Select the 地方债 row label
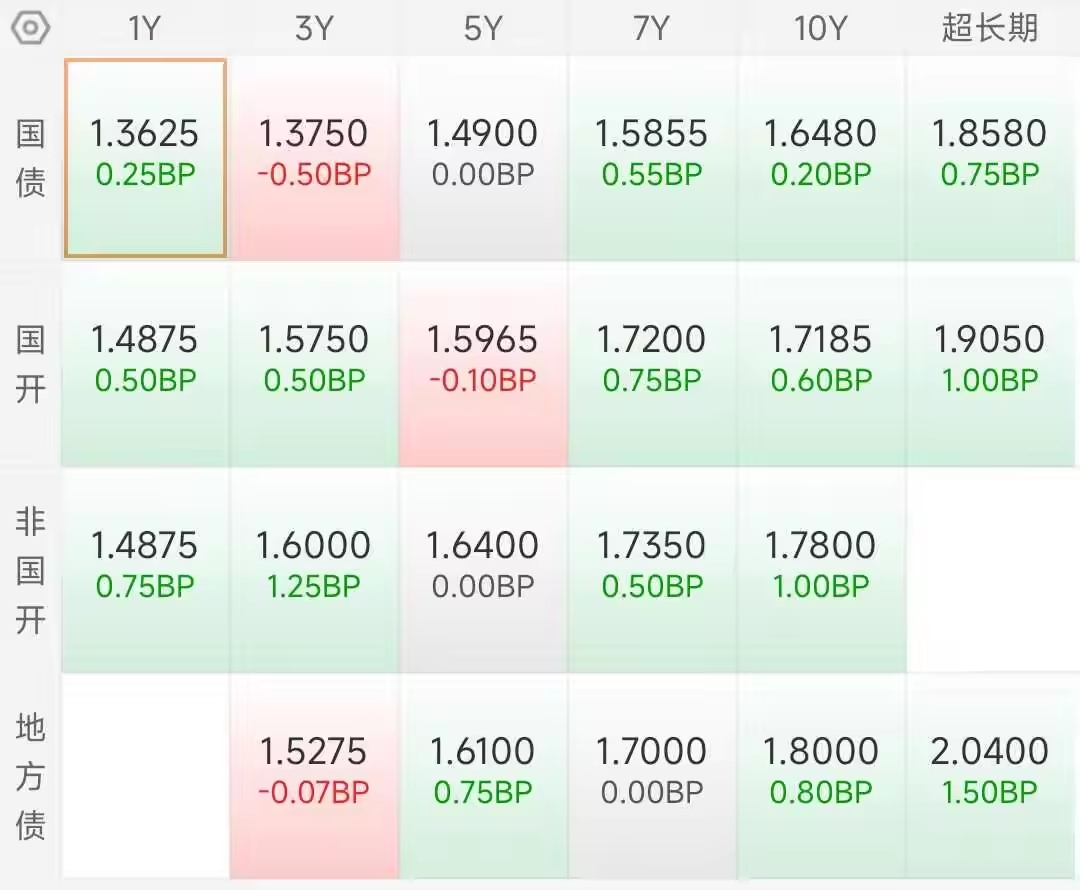 point(30,776)
